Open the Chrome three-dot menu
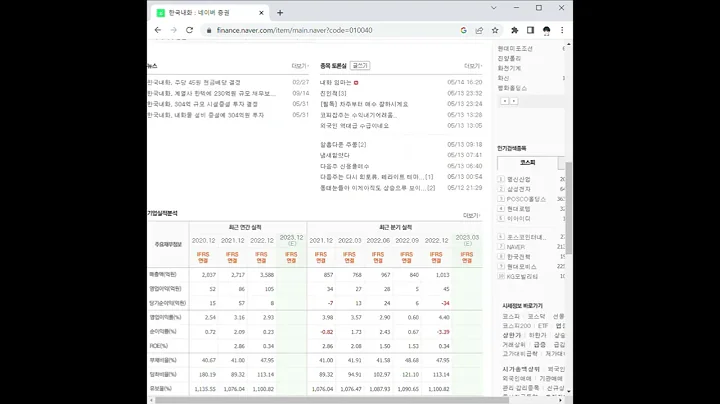Screen dimensions: 720x404 [x=562, y=30]
